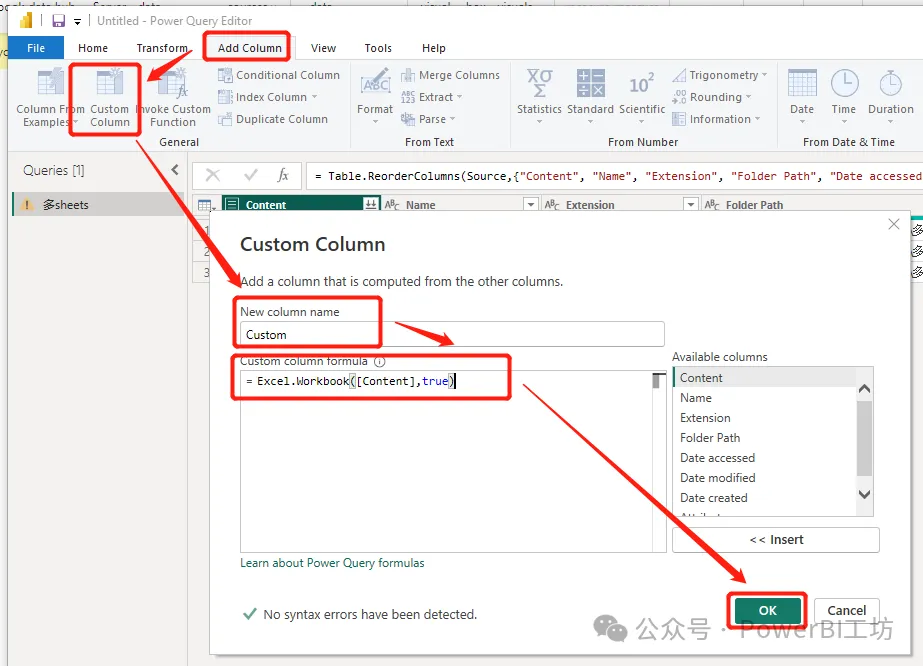923x666 pixels.
Task: Open the Extract dropdown
Action: pos(431,97)
